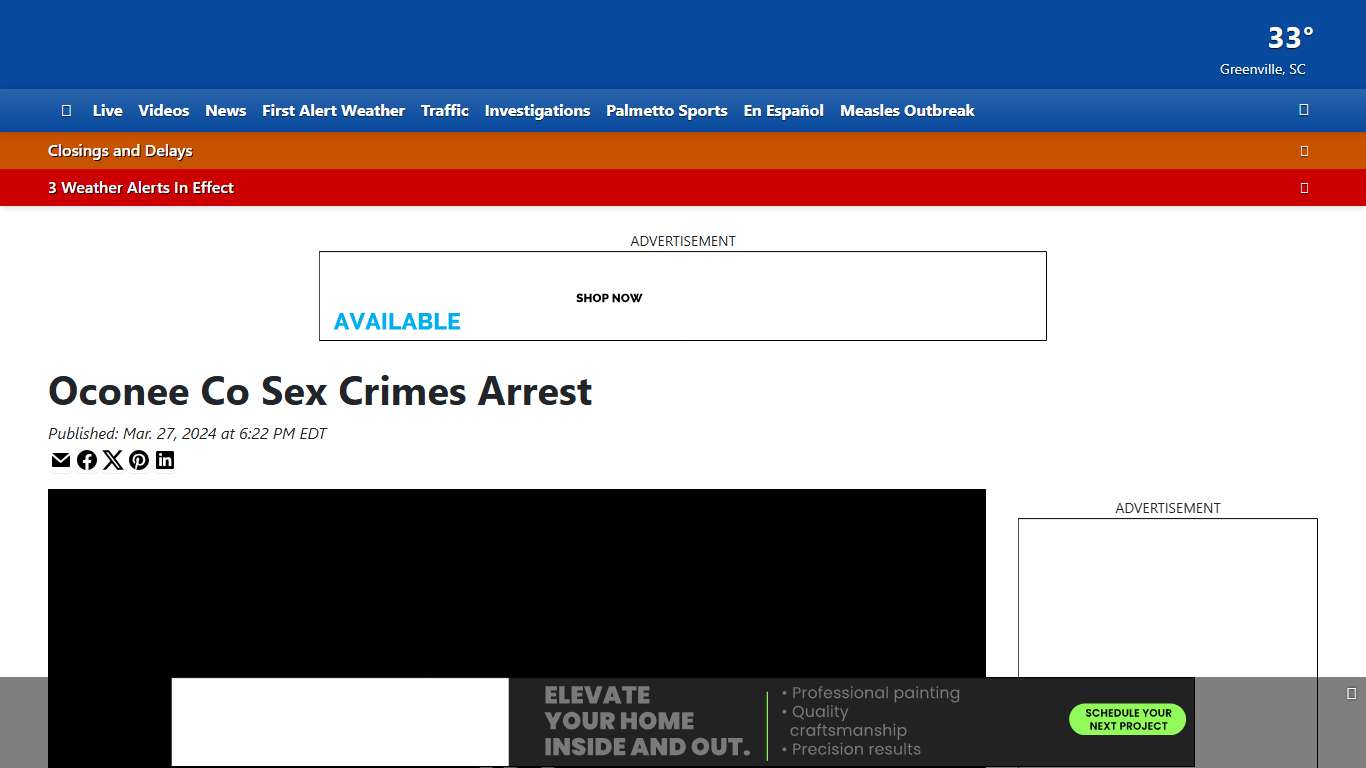Click Schedule Your Next Project
This screenshot has width=1366, height=768.
[x=1127, y=718]
